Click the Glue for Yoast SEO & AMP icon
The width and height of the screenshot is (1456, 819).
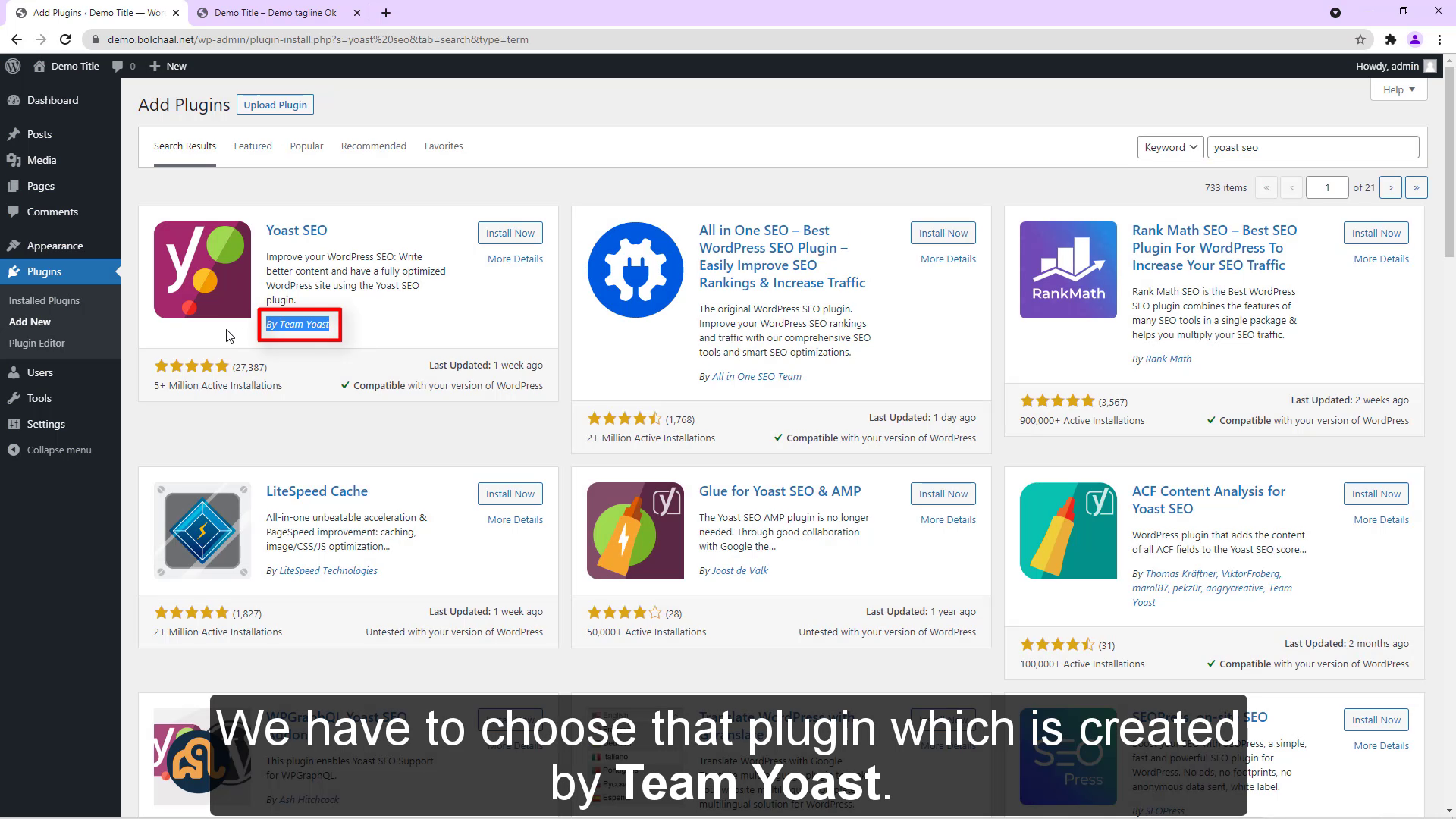pyautogui.click(x=635, y=531)
